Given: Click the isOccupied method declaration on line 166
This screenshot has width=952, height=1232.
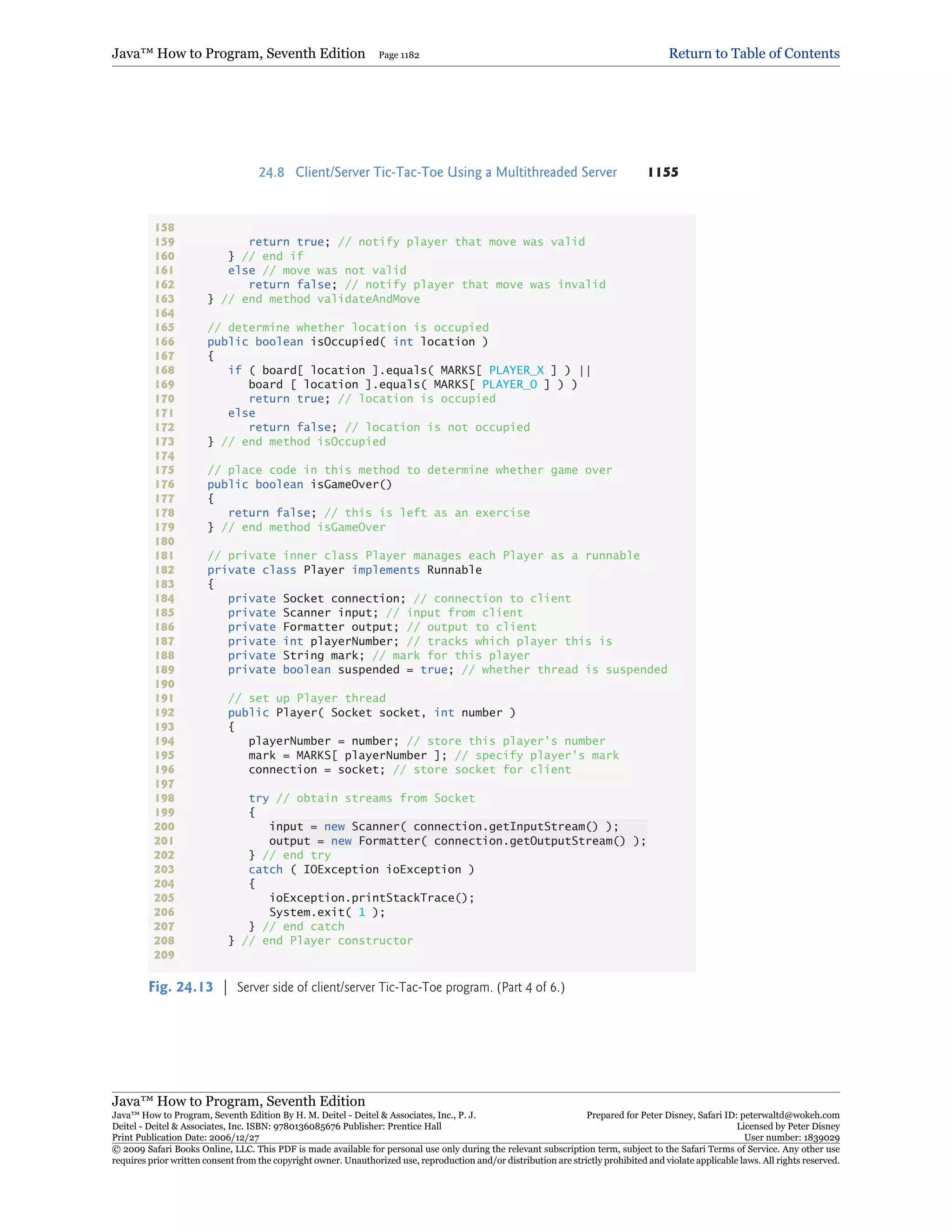Looking at the screenshot, I should [347, 342].
